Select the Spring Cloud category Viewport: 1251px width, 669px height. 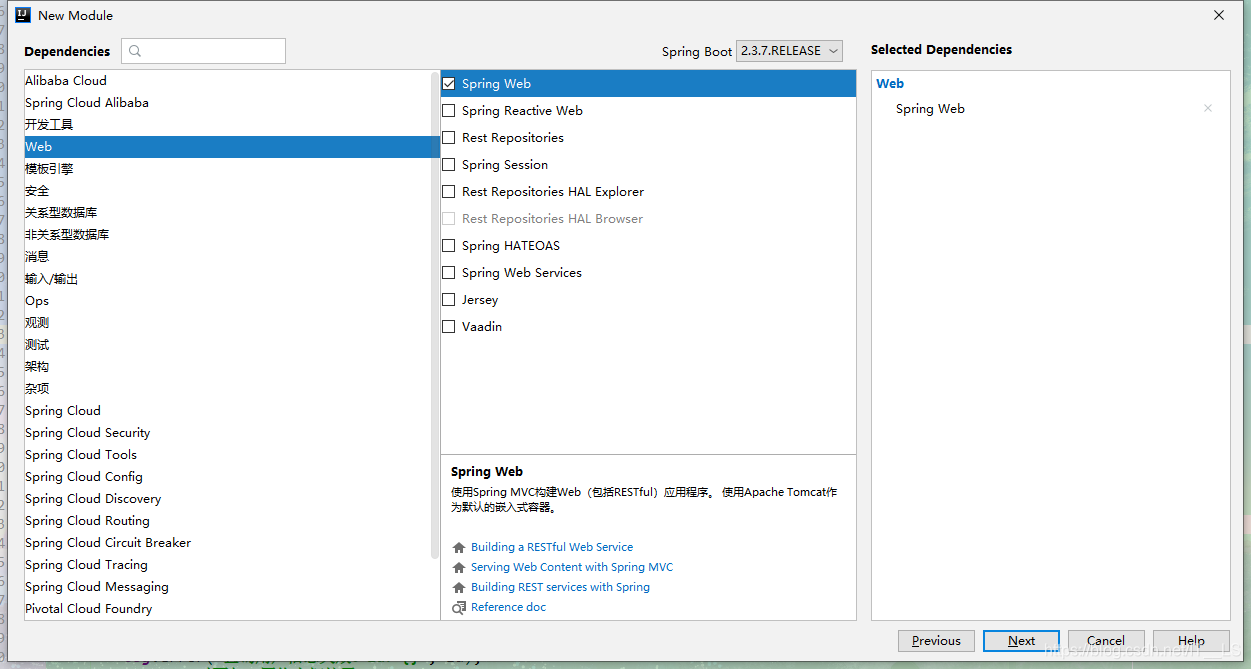[228, 411]
